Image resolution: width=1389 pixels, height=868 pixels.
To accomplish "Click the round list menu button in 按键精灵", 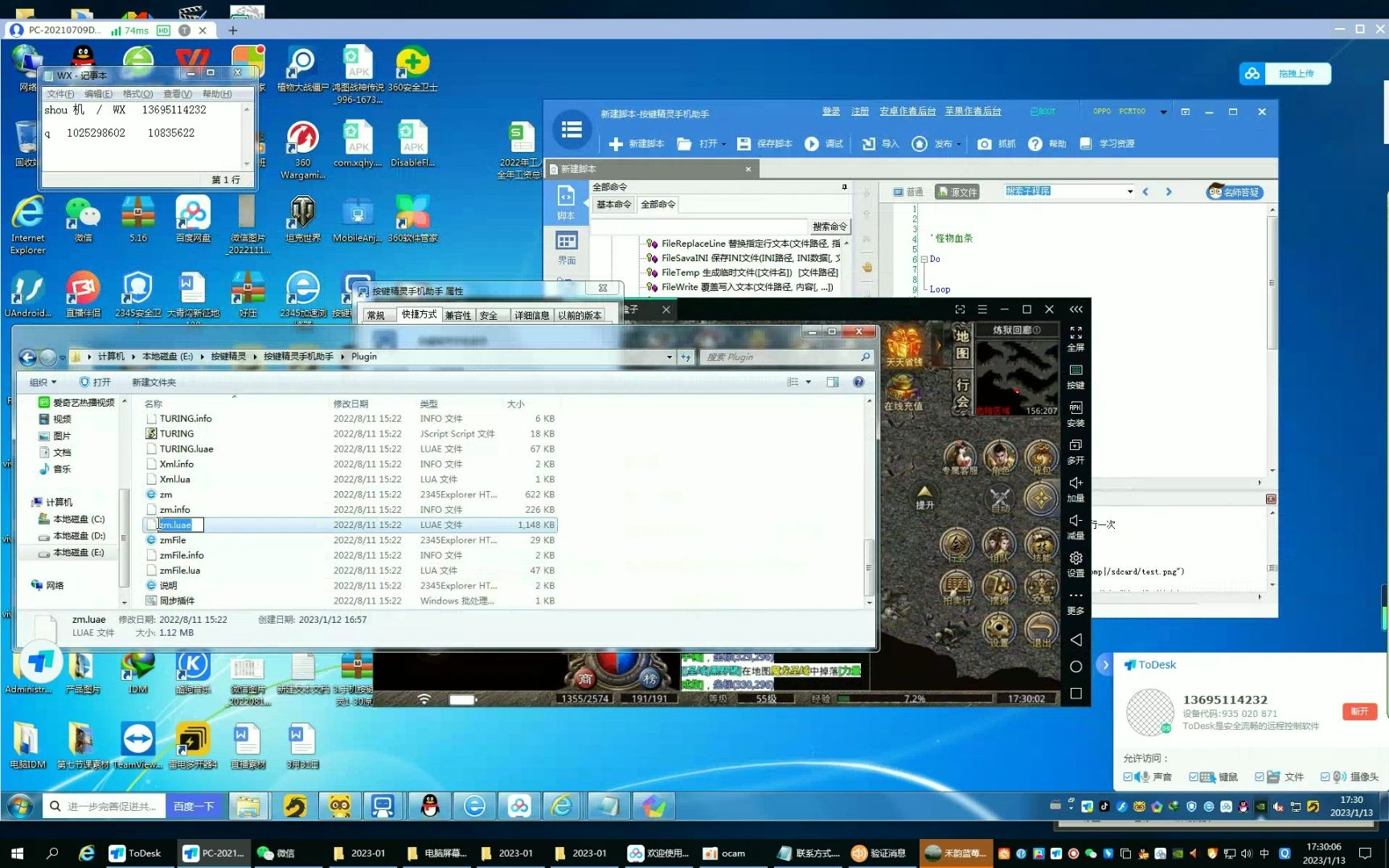I will pyautogui.click(x=572, y=129).
